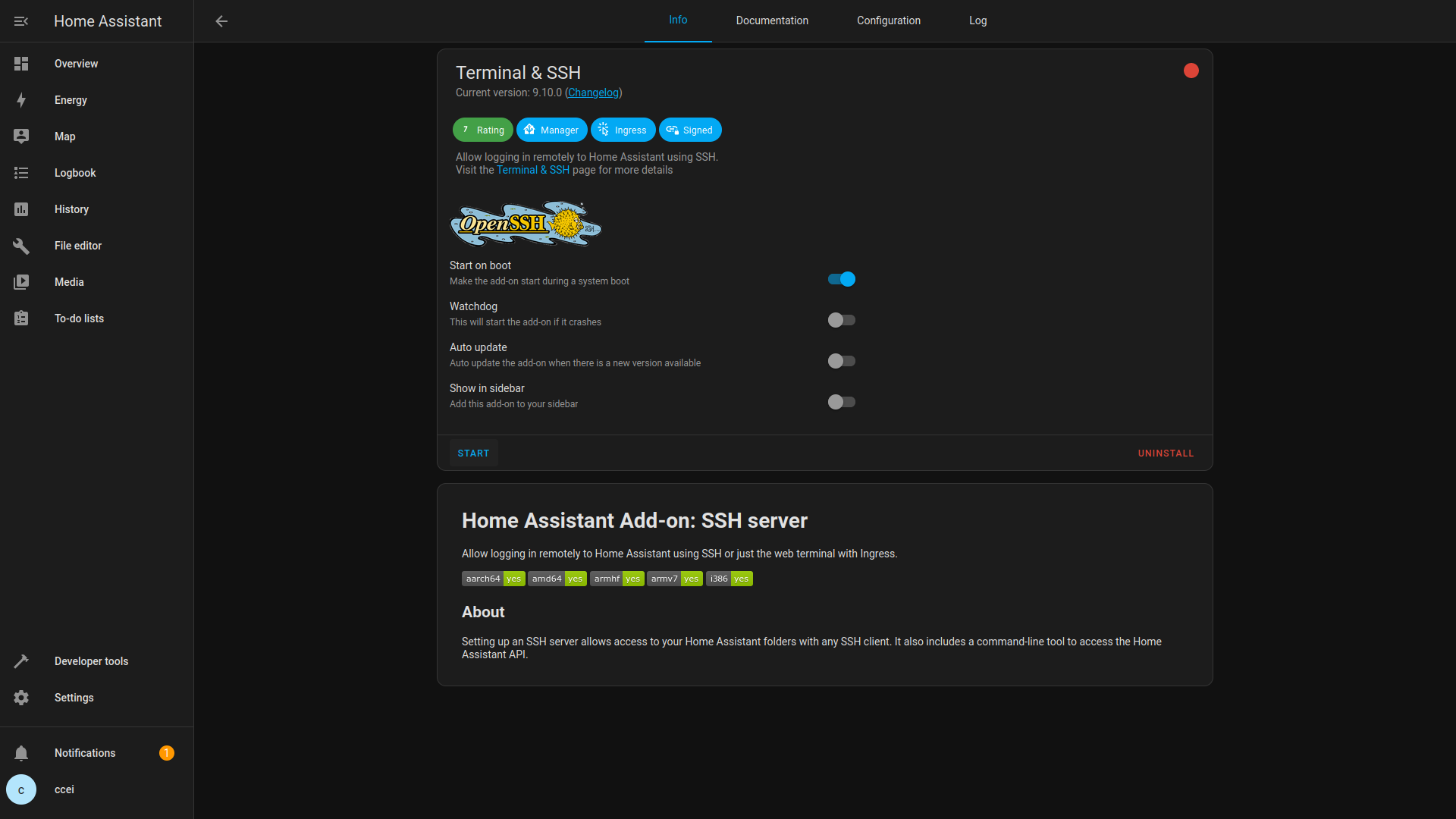Open the File editor wrench icon
The height and width of the screenshot is (819, 1456).
point(21,246)
